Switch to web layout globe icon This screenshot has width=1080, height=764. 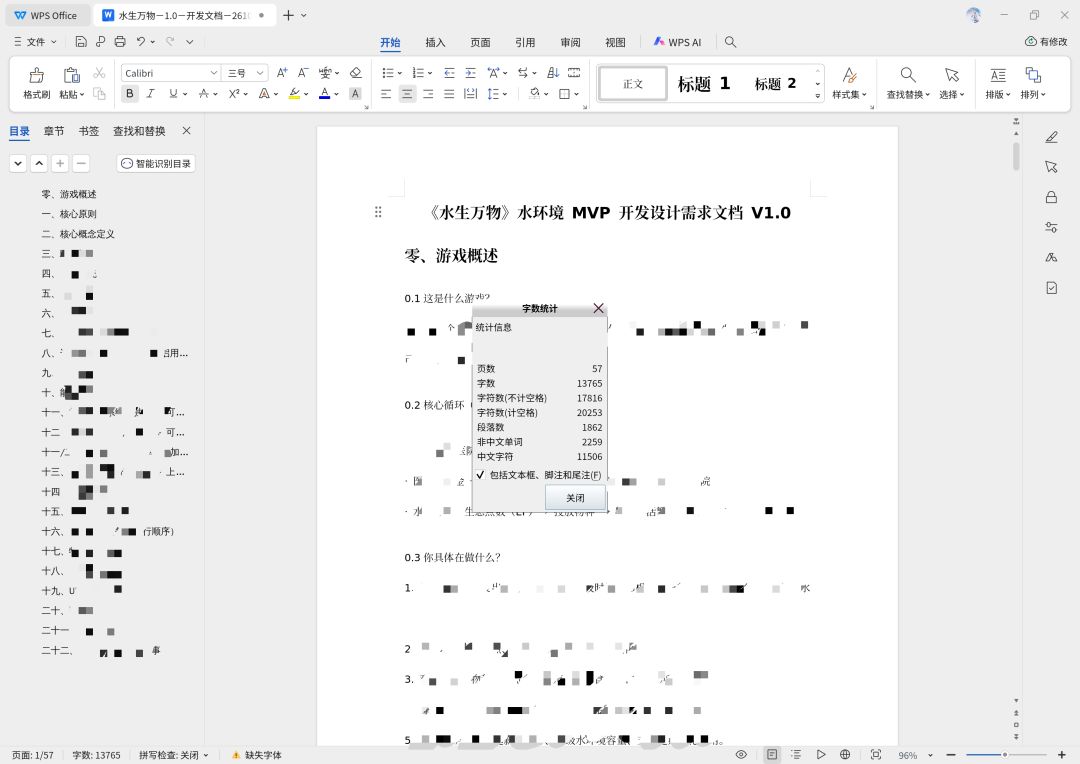[845, 754]
